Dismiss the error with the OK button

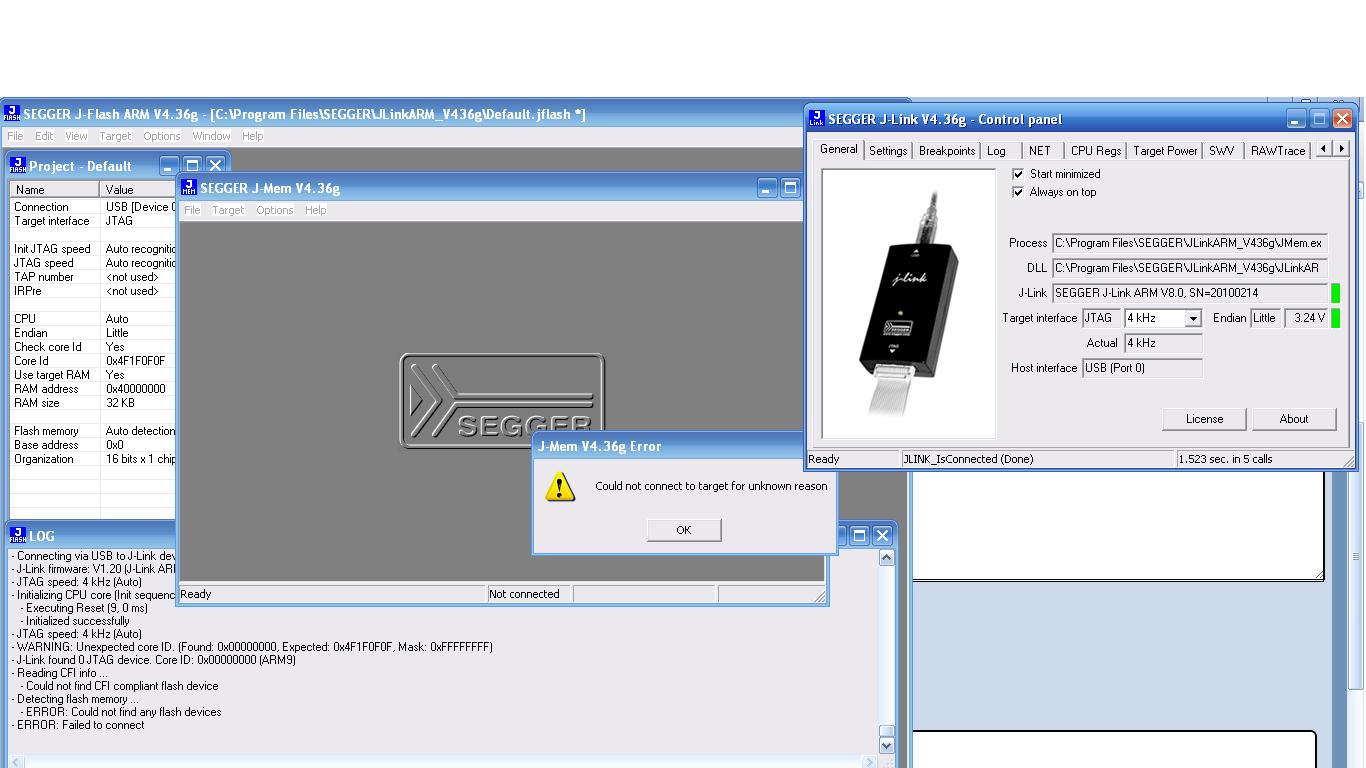[x=684, y=530]
